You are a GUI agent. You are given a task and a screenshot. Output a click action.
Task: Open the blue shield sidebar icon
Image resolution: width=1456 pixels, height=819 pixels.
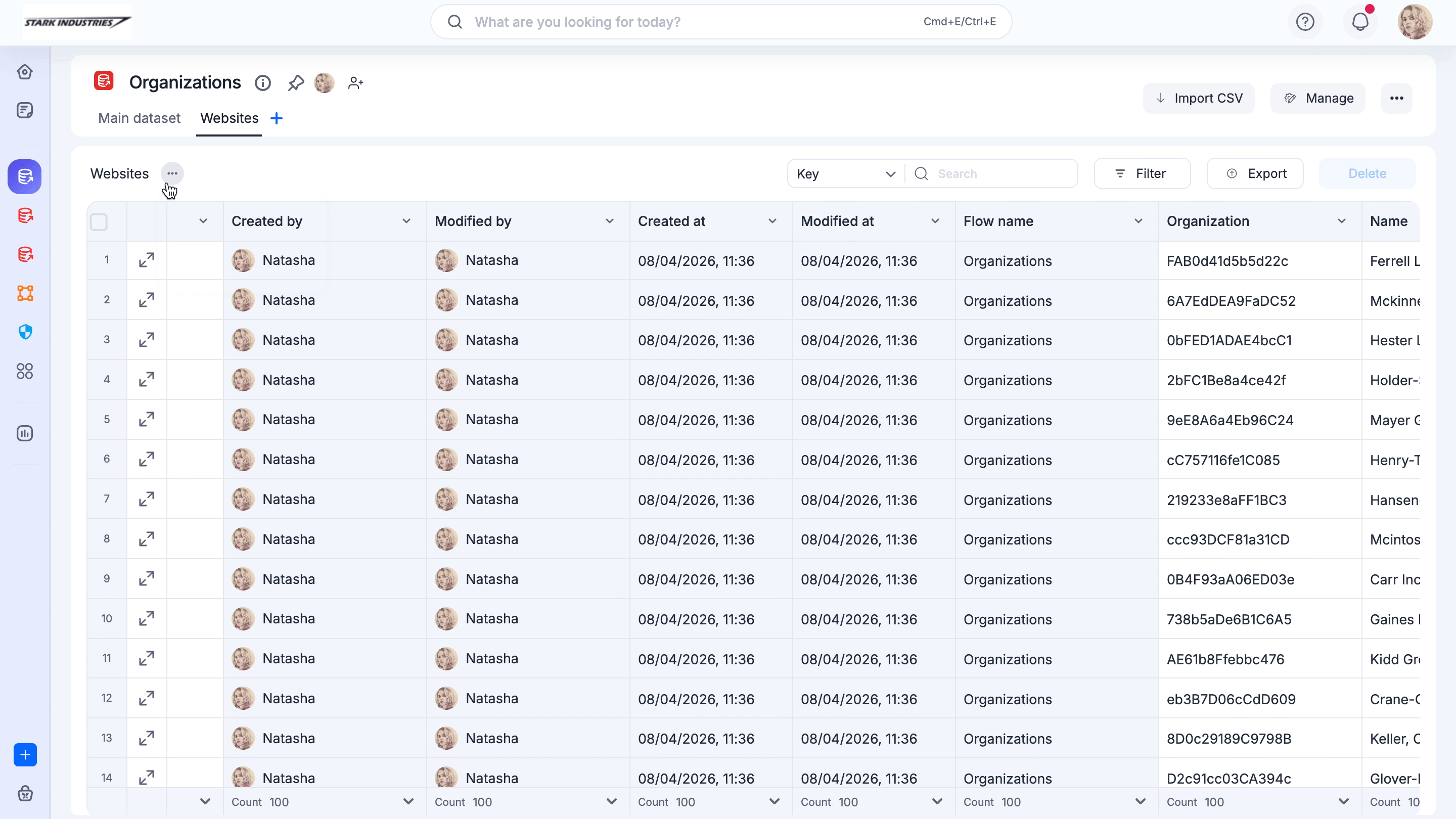(x=25, y=332)
